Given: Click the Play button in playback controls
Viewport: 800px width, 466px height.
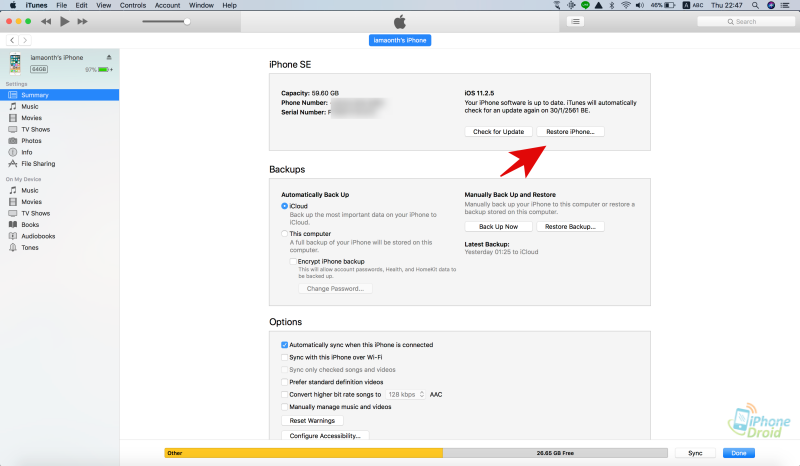Looking at the screenshot, I should 64,21.
